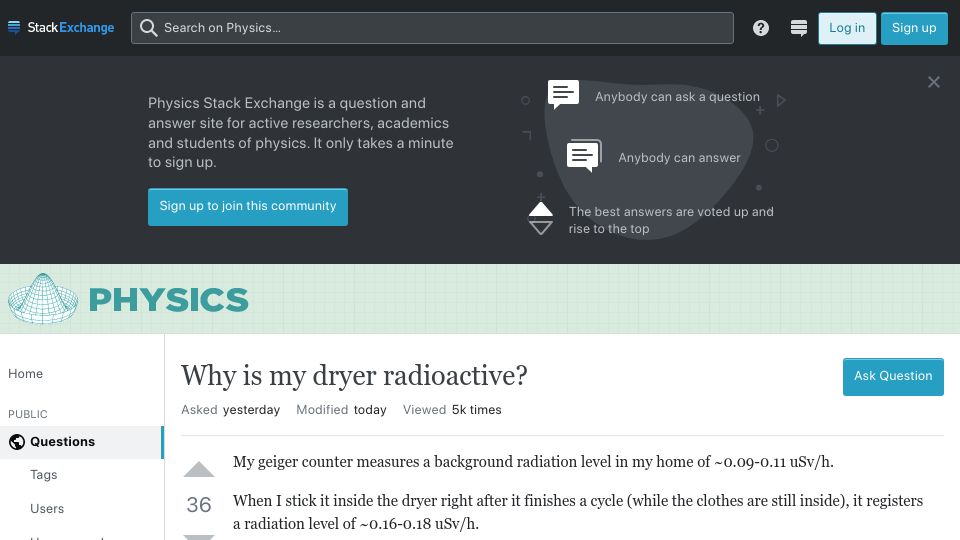
Task: Click the 'Anybody can ask a question' icon
Action: [x=563, y=95]
